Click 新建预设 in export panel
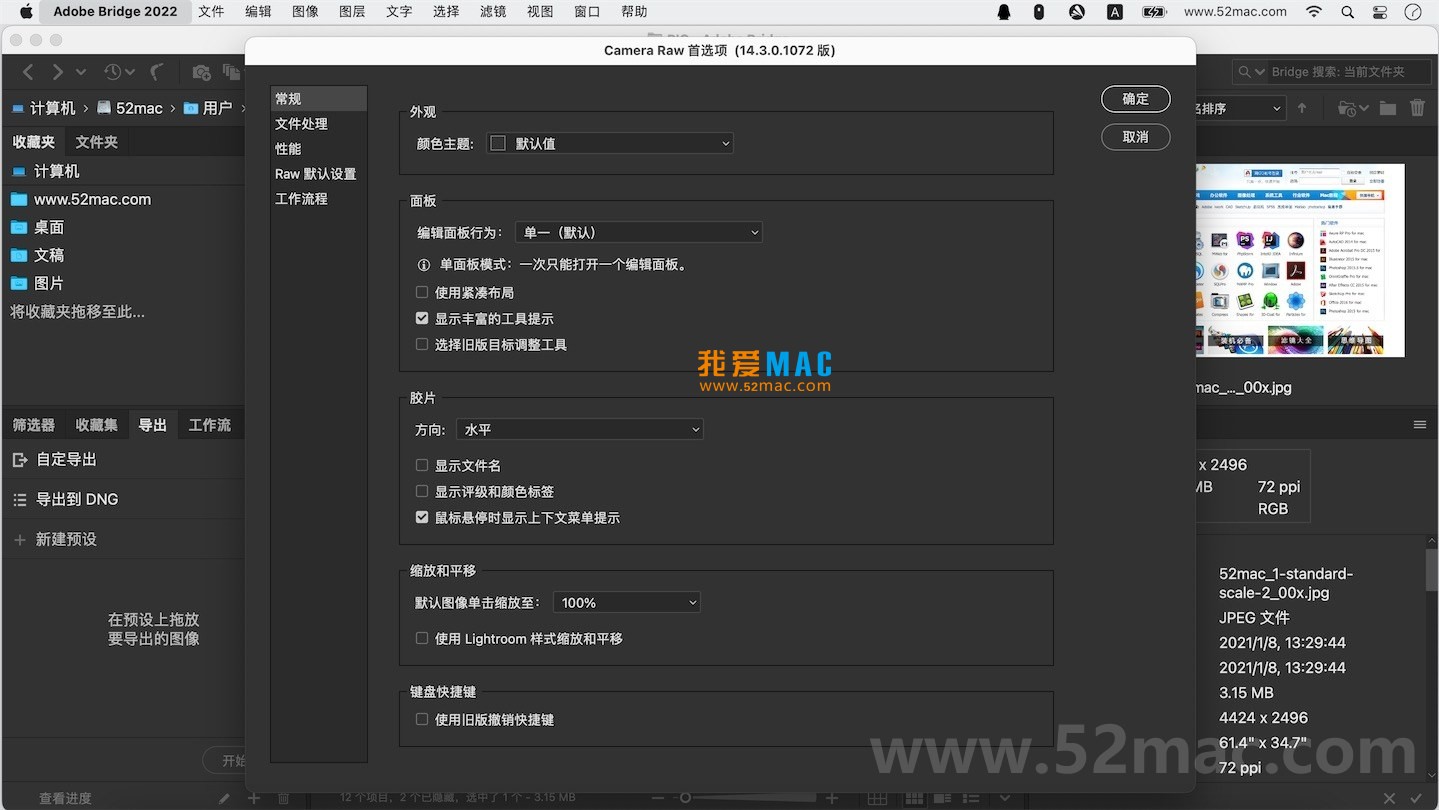Viewport: 1439px width, 810px height. tap(66, 539)
